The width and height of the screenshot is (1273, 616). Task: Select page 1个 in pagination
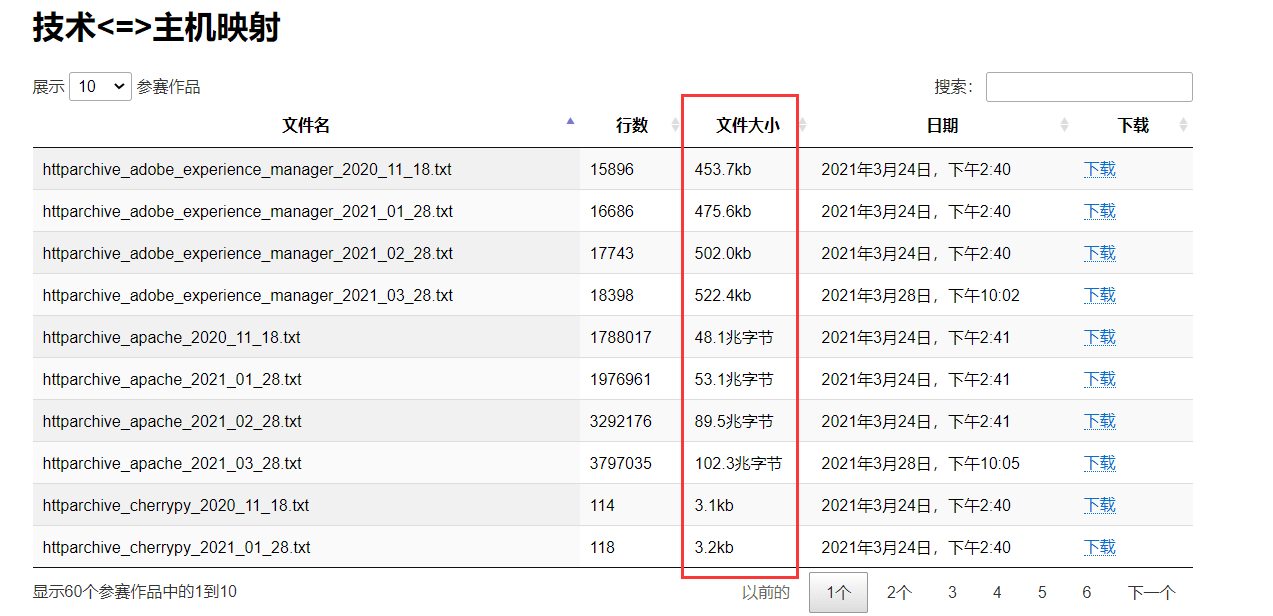[837, 592]
